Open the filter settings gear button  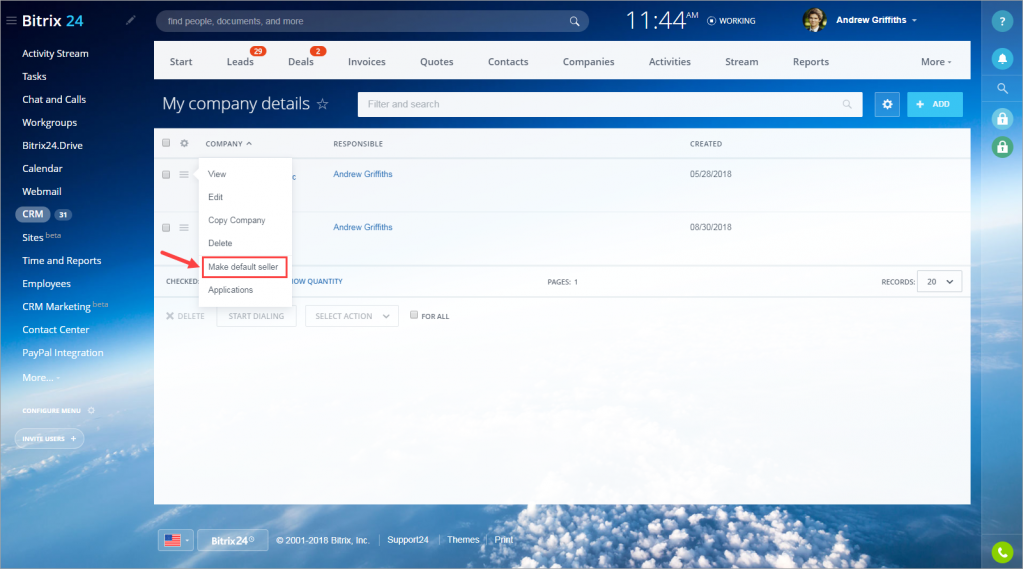pyautogui.click(x=887, y=104)
